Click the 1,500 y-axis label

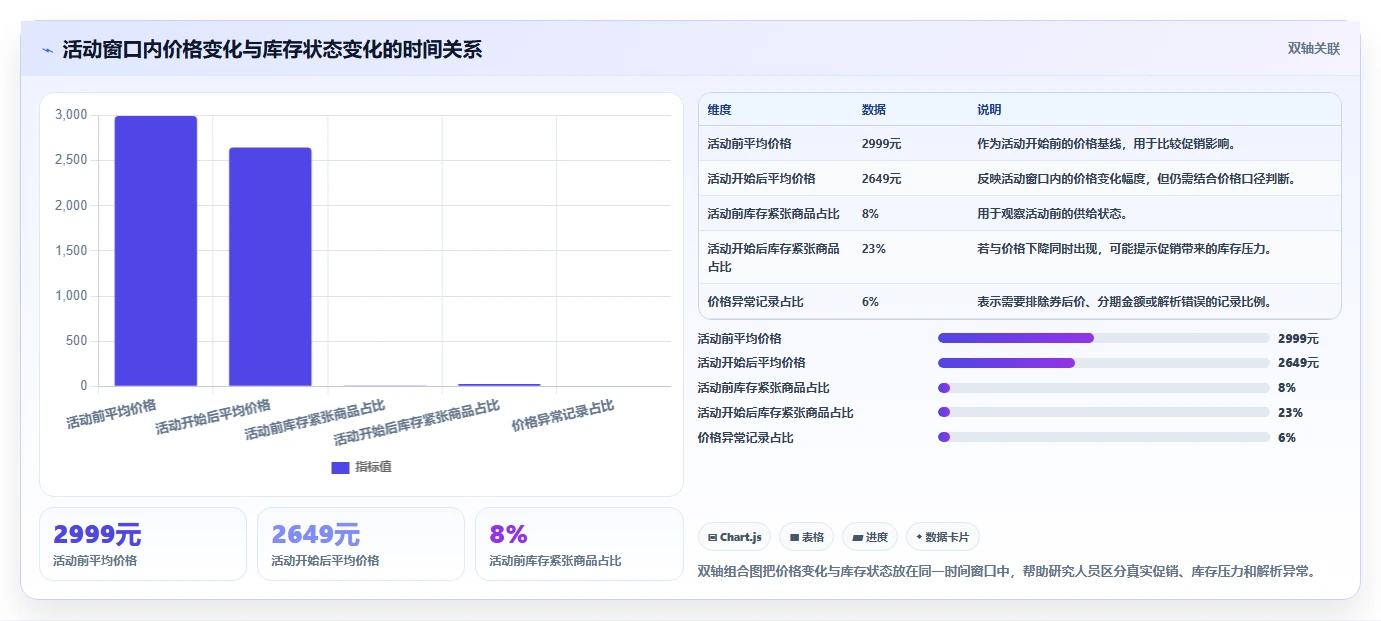coord(71,250)
